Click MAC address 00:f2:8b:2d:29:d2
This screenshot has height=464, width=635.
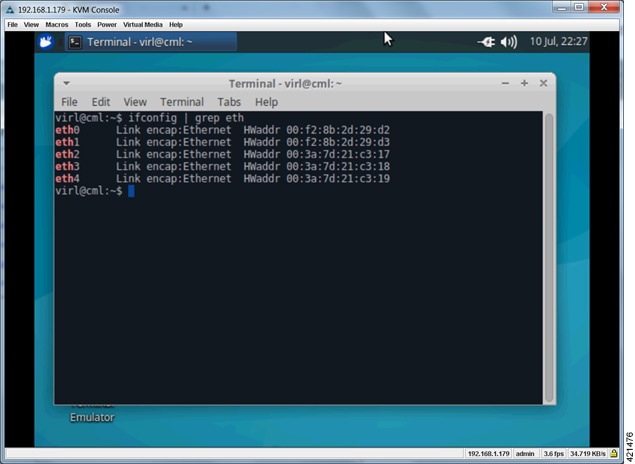coord(338,130)
